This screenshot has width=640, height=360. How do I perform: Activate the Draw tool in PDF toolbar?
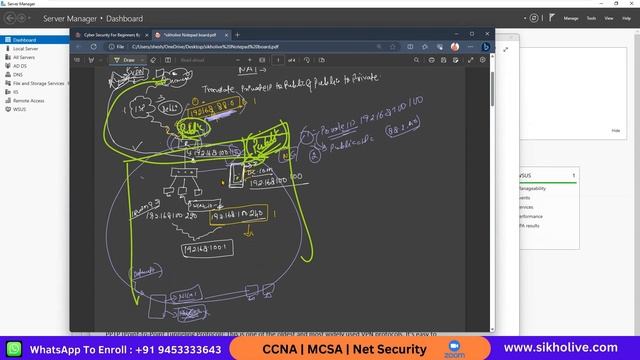pos(124,60)
